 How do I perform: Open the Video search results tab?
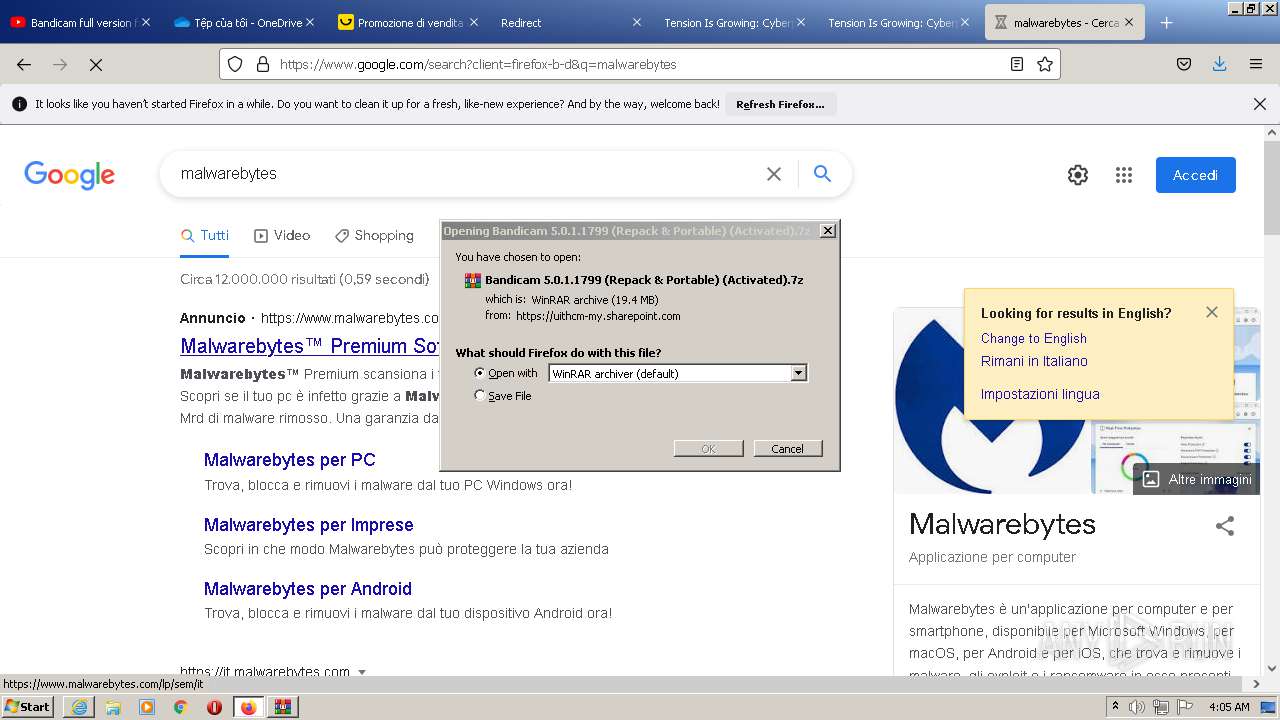(x=282, y=235)
